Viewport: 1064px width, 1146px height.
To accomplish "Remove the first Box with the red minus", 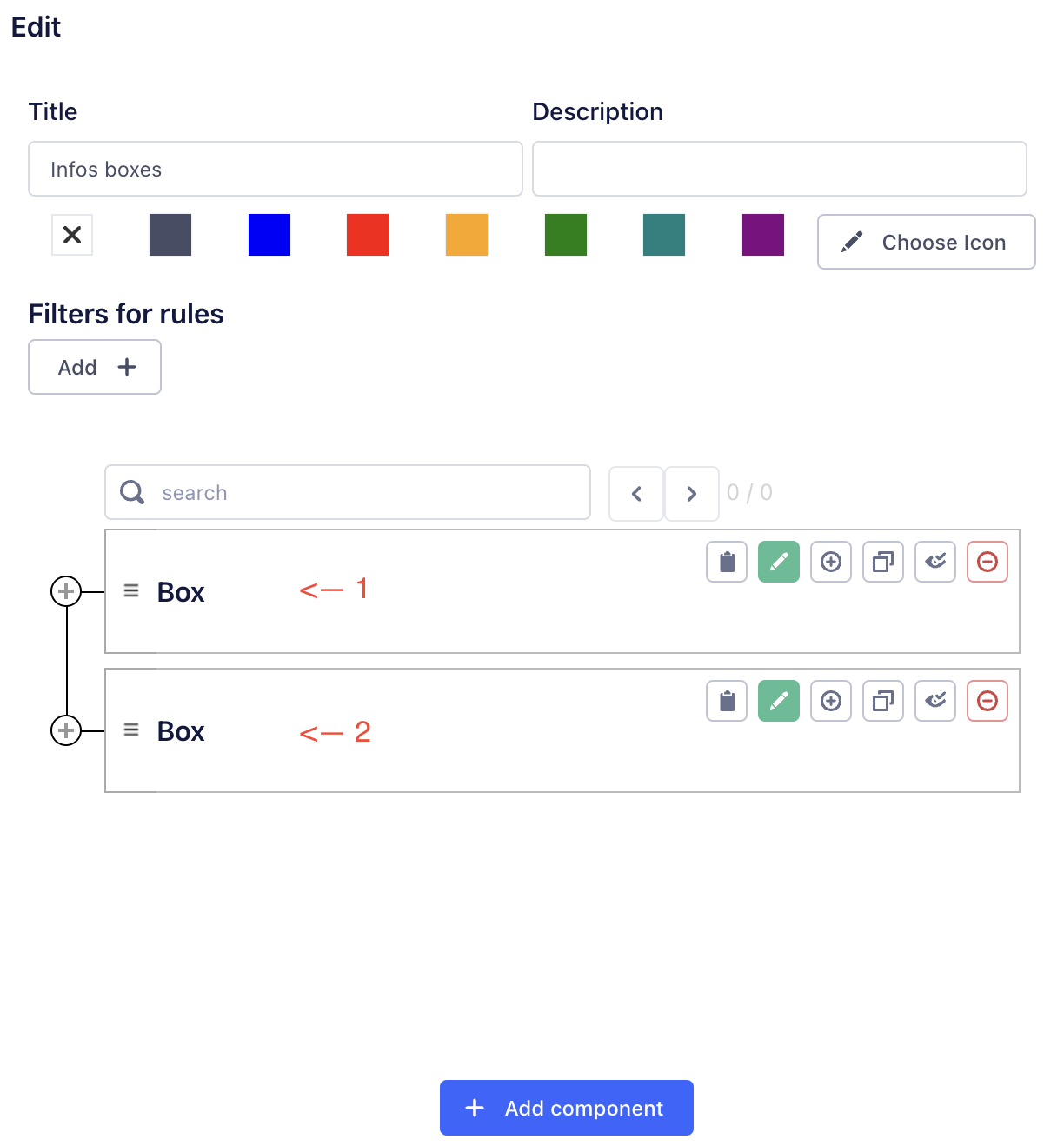I will pos(988,562).
